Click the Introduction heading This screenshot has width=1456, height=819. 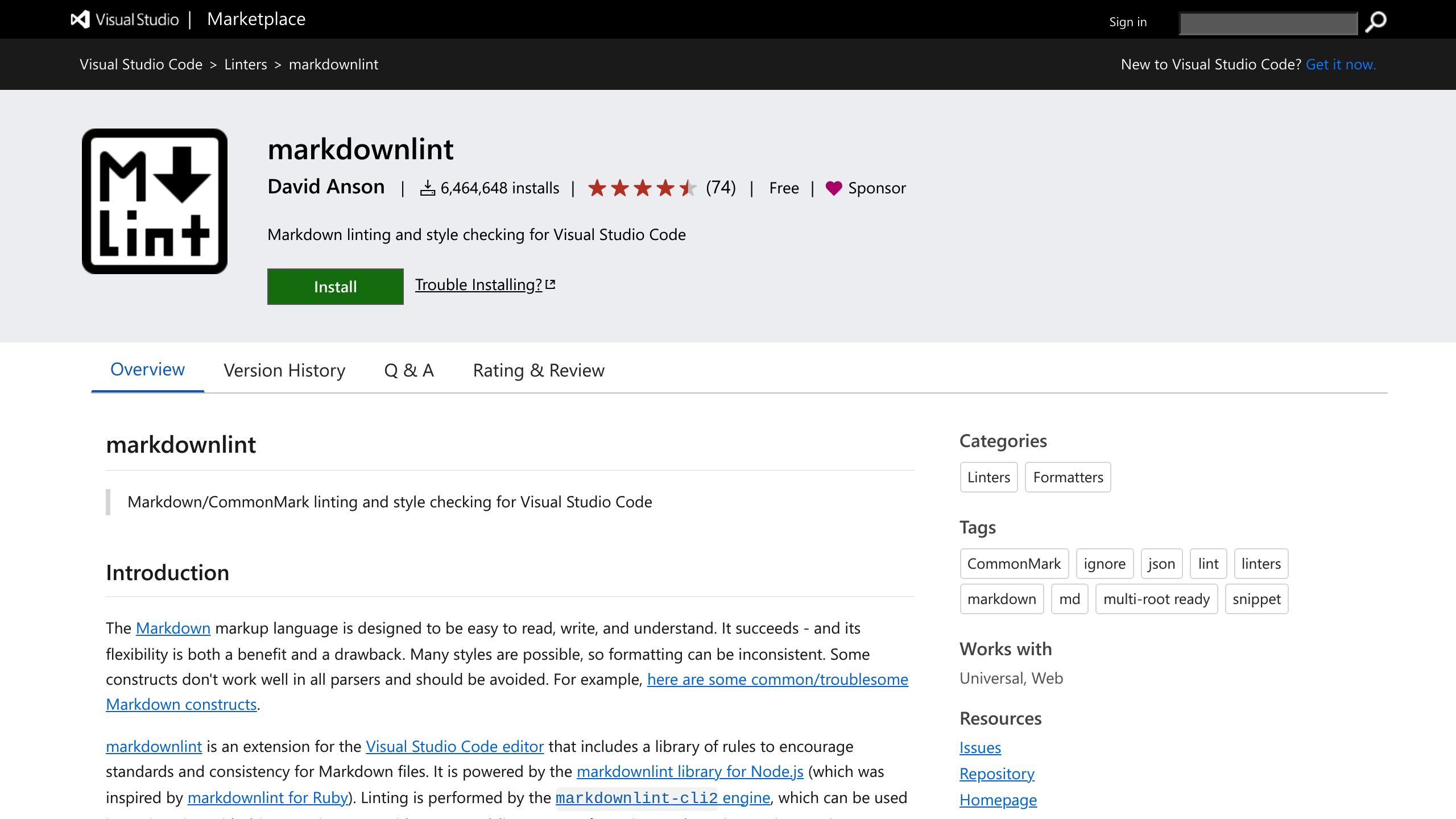167,572
